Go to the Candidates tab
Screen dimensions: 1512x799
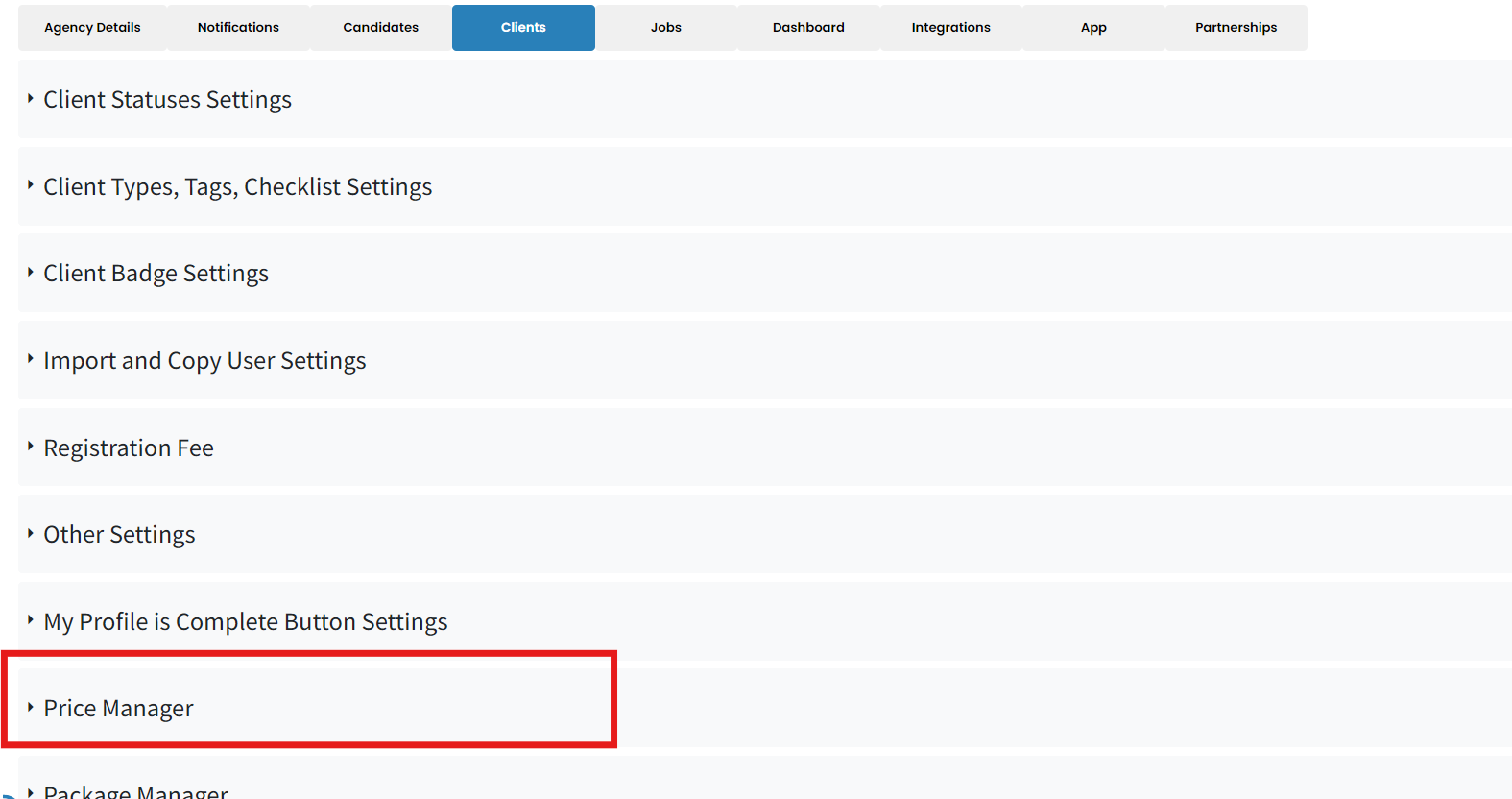[380, 28]
